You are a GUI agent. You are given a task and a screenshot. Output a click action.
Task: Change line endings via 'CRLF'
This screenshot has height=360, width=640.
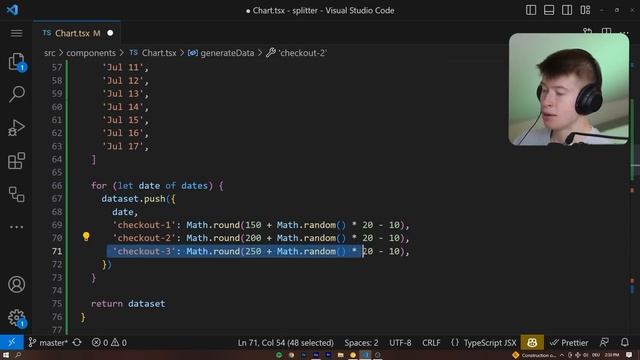(x=431, y=342)
